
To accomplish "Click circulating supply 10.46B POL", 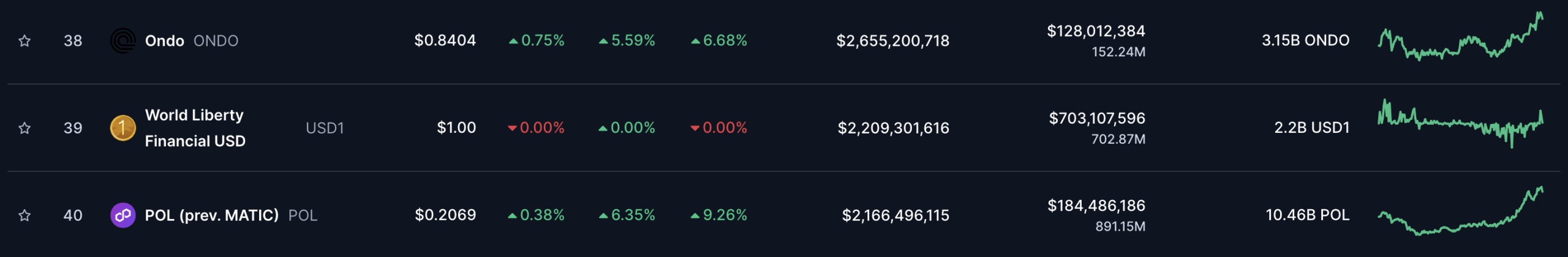I will (1307, 215).
